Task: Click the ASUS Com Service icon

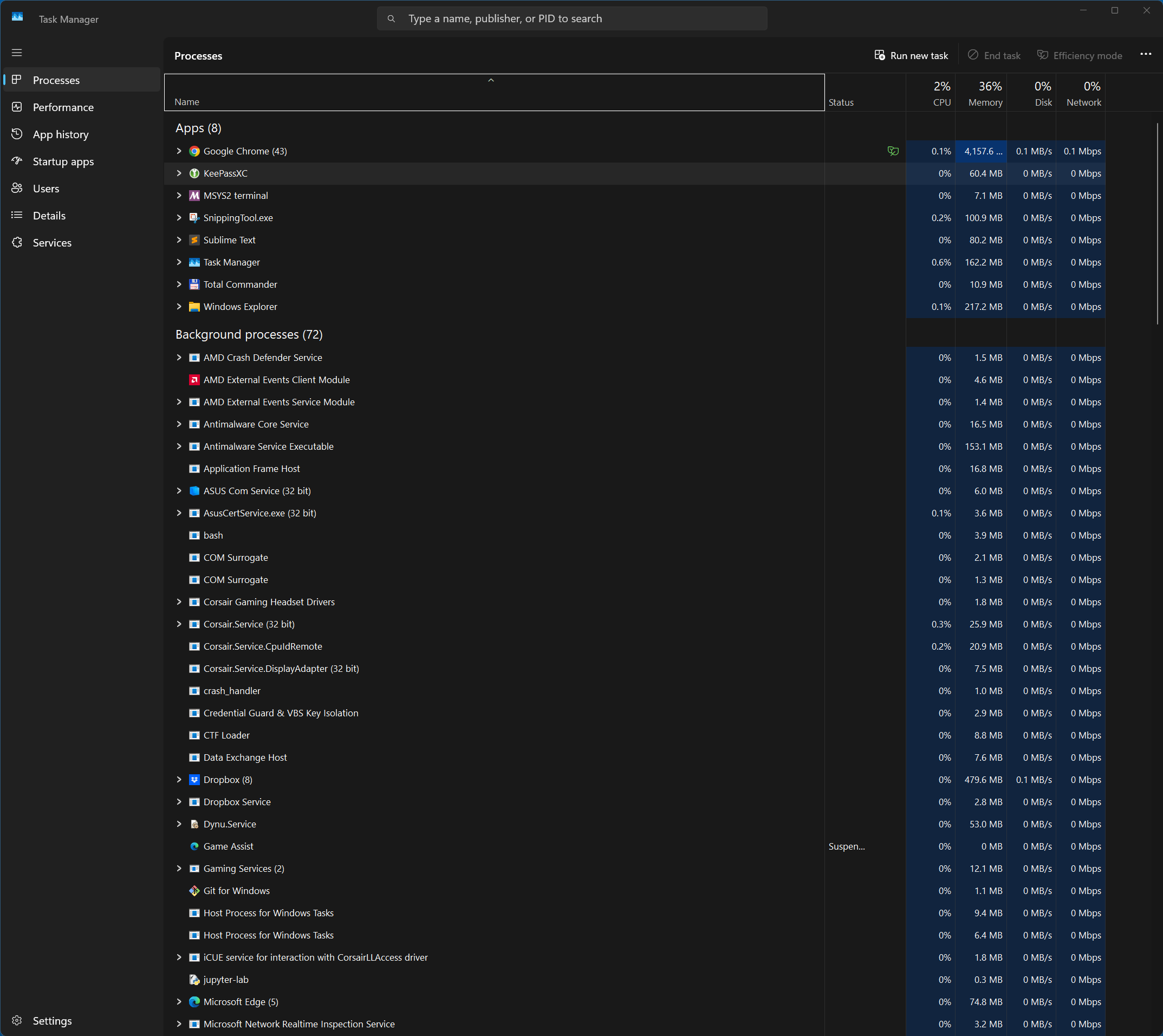Action: 194,491
